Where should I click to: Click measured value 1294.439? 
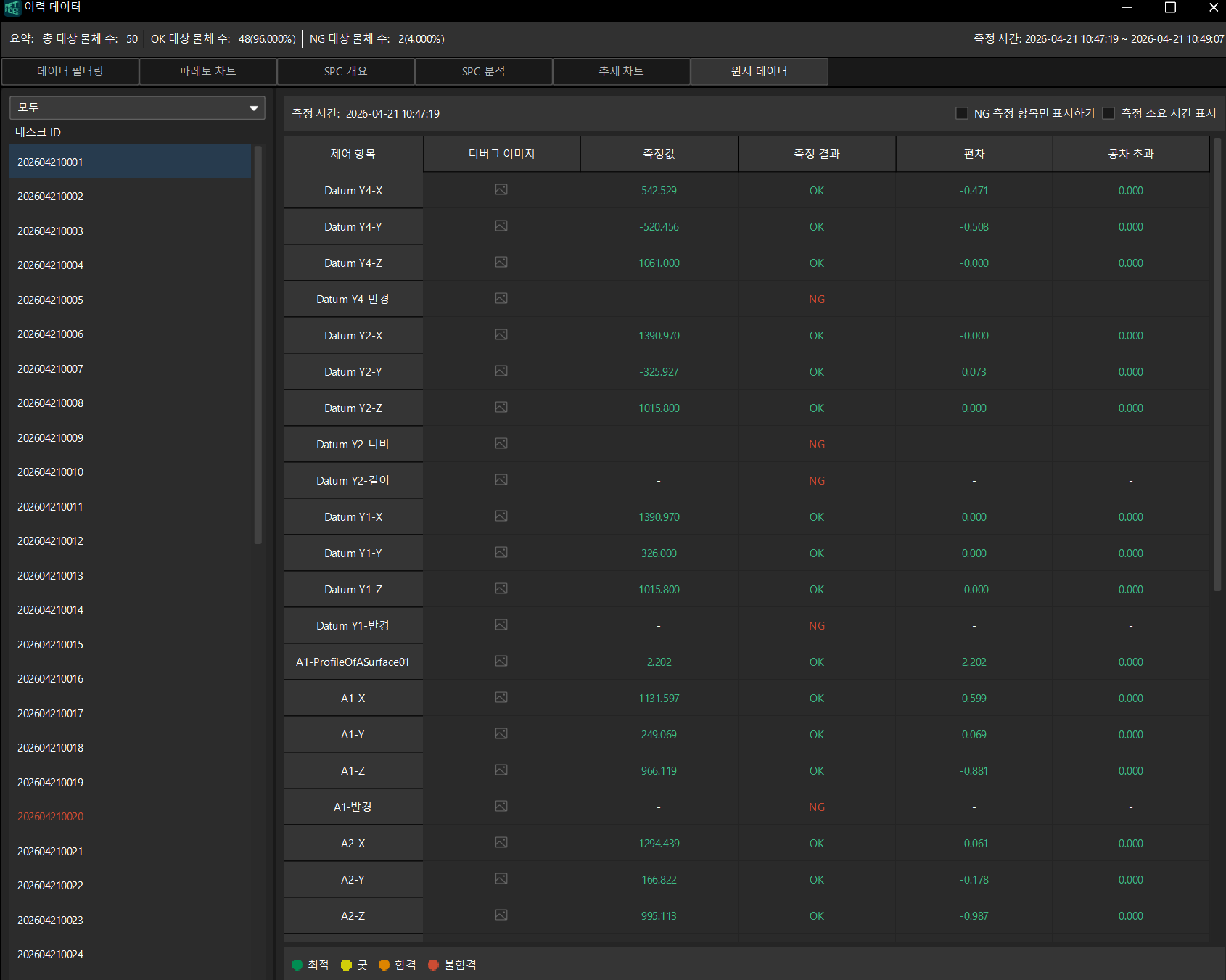click(x=659, y=844)
